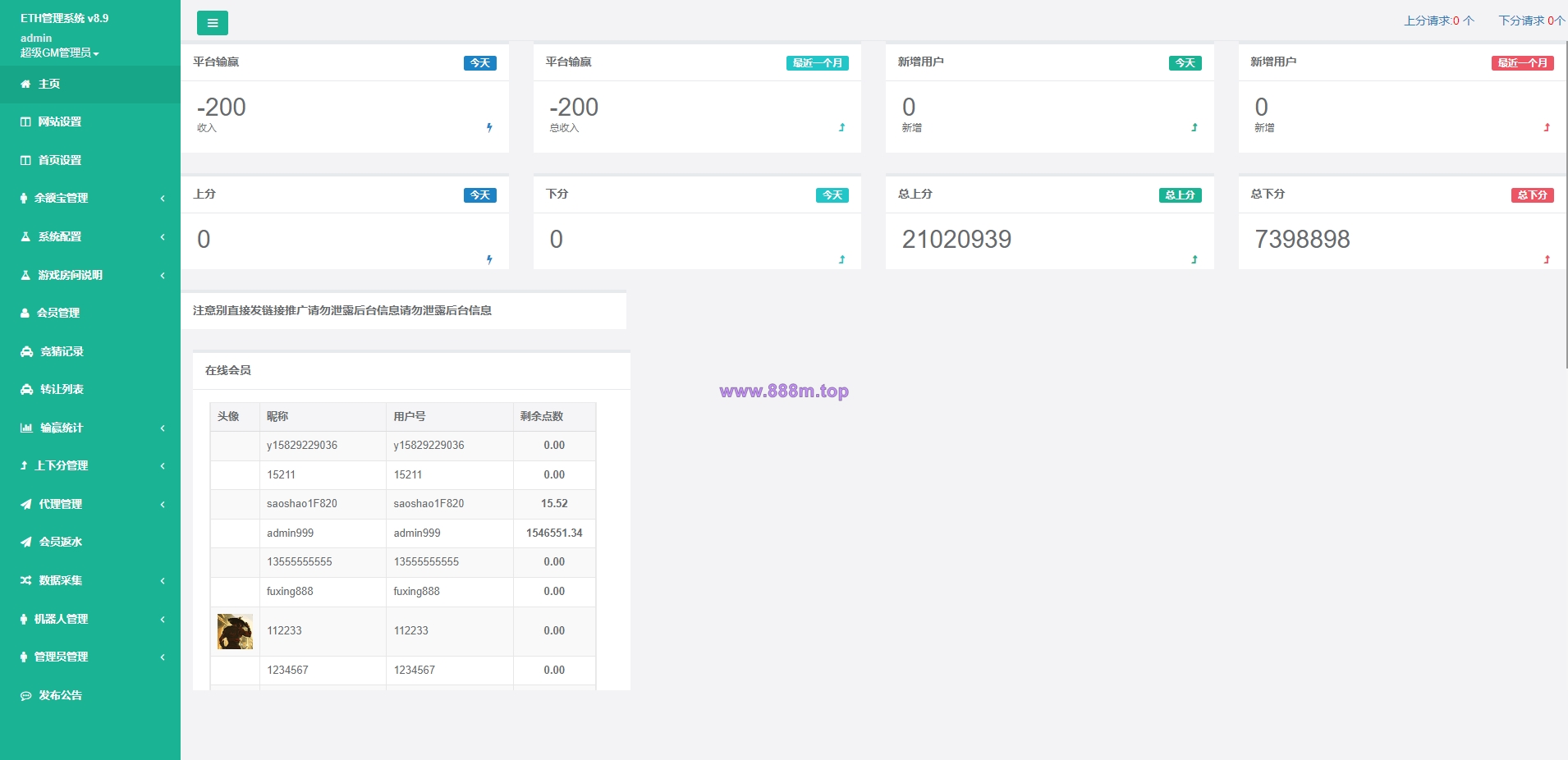Viewport: 1568px width, 760px height.
Task: Expand the 系统配置 submenu chevron
Action: coord(163,236)
